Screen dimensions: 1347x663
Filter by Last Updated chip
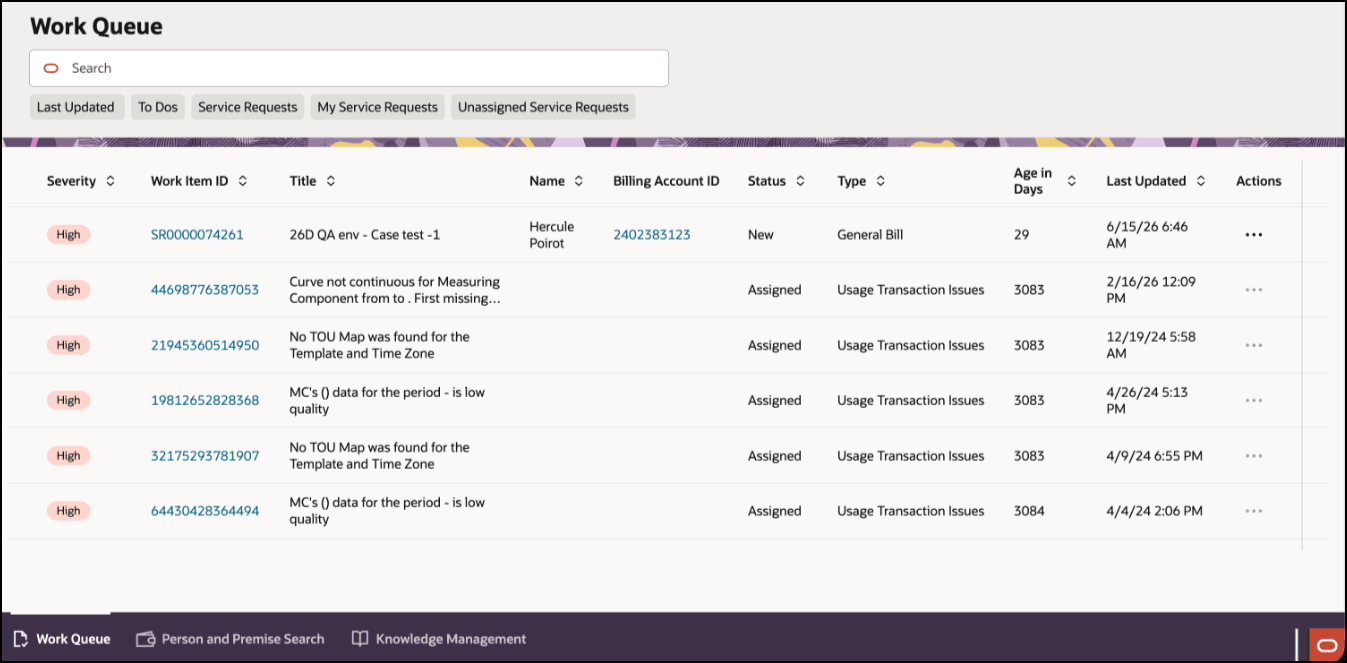pos(76,107)
